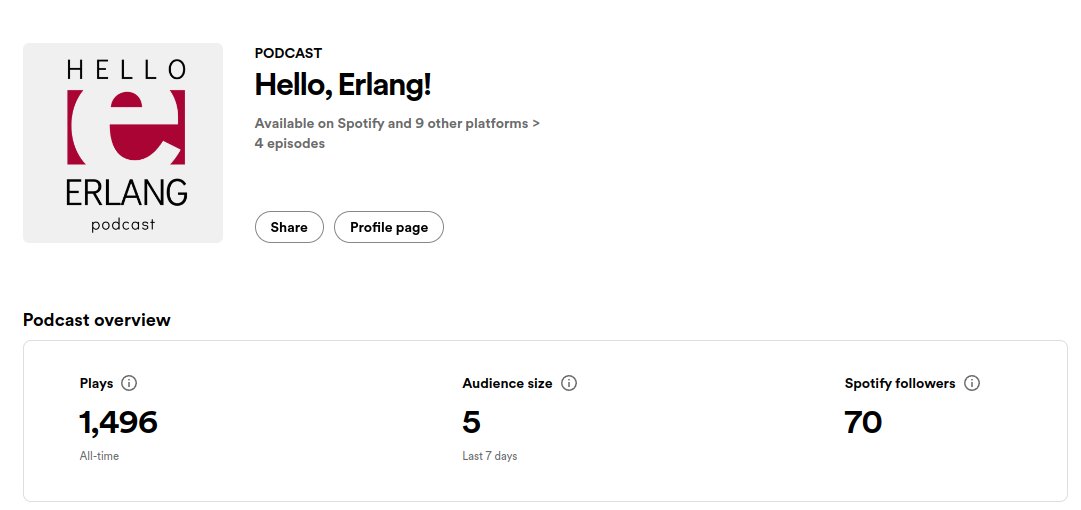Viewport: 1081px width, 510px height.
Task: Select the 4 episodes text
Action: (x=290, y=143)
